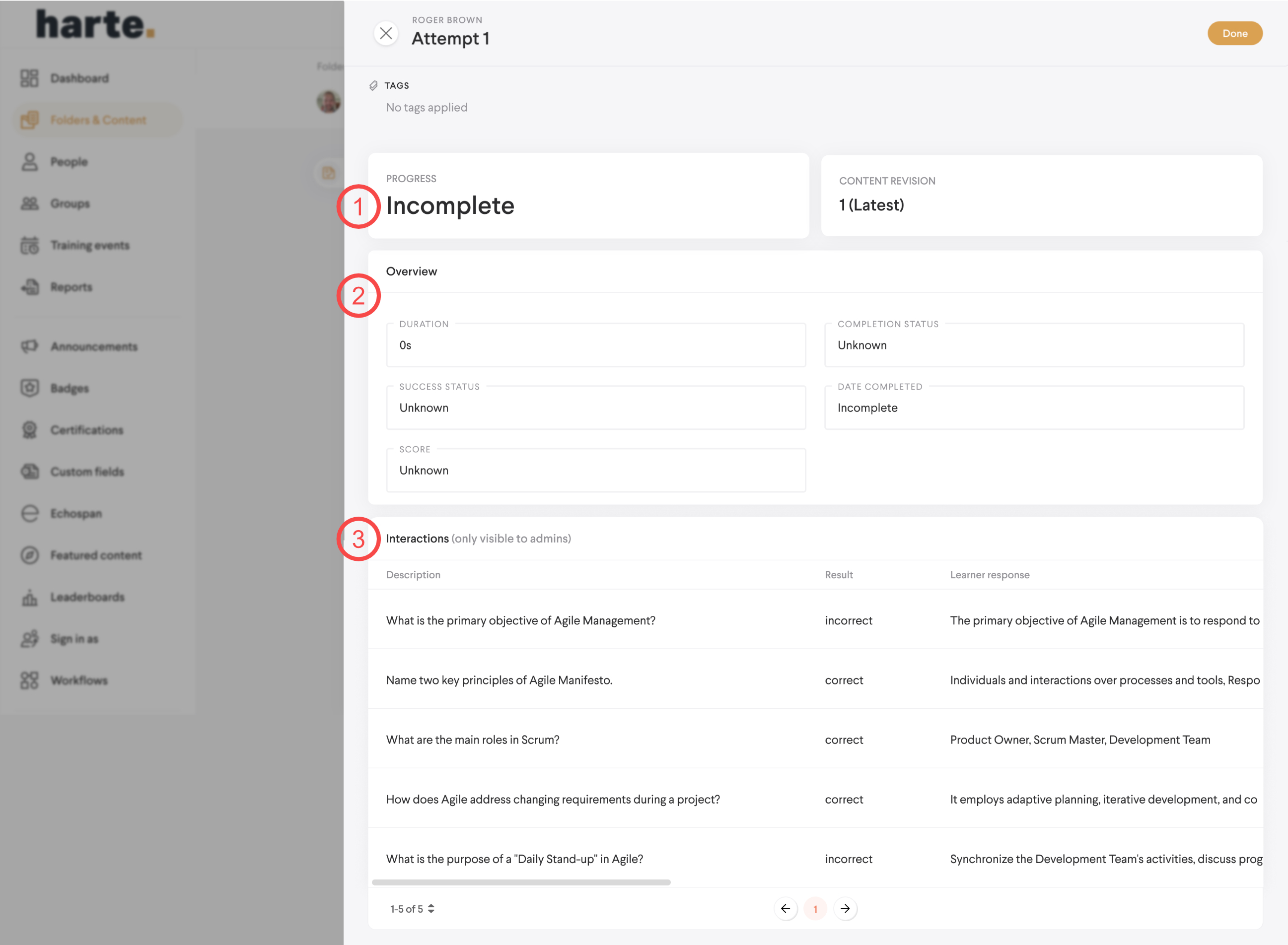Screen dimensions: 1288x945
Task: Click the Duration field showing 0s
Action: (x=595, y=345)
